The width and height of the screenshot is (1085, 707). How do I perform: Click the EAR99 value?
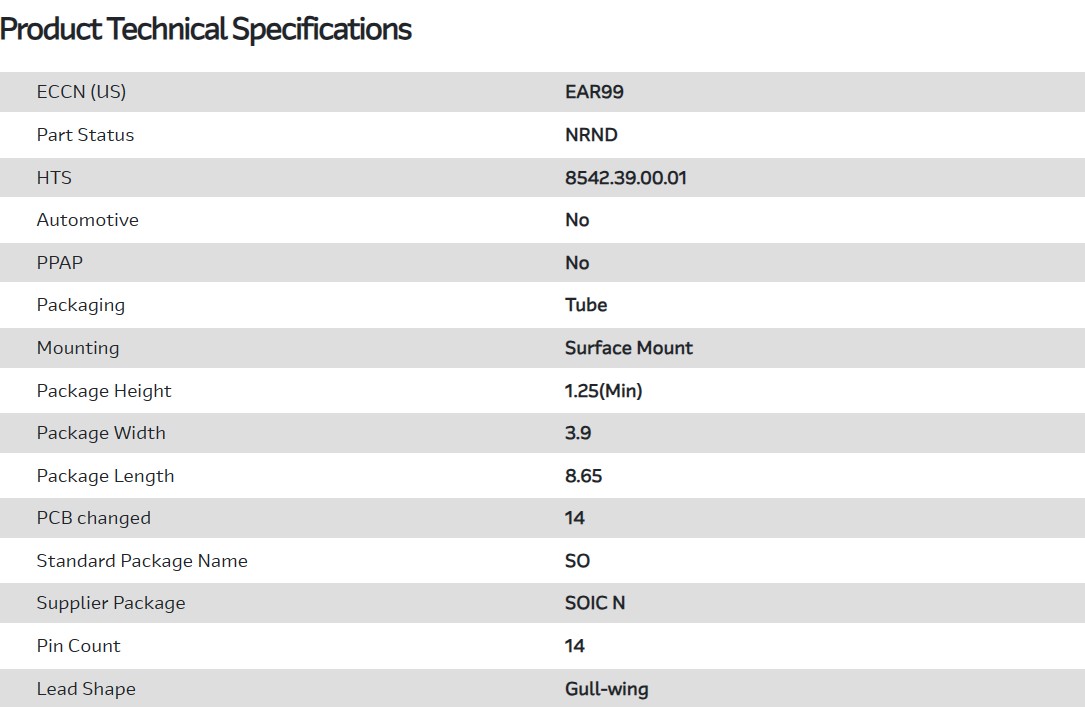tap(594, 92)
